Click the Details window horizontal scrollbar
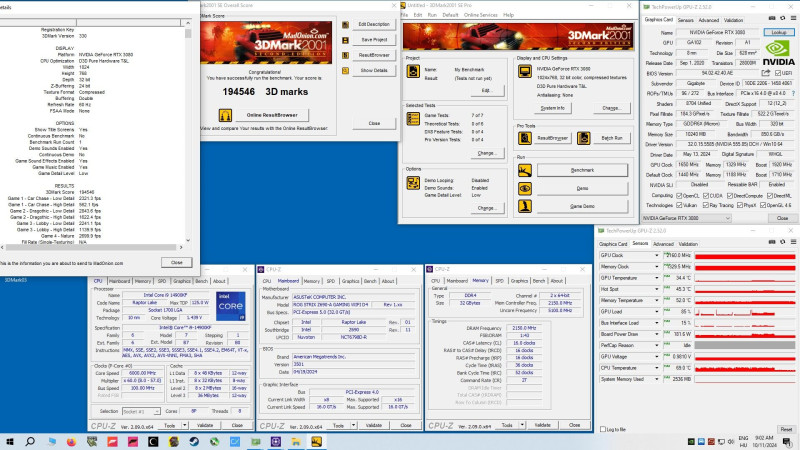The width and height of the screenshot is (800, 450). coord(90,247)
